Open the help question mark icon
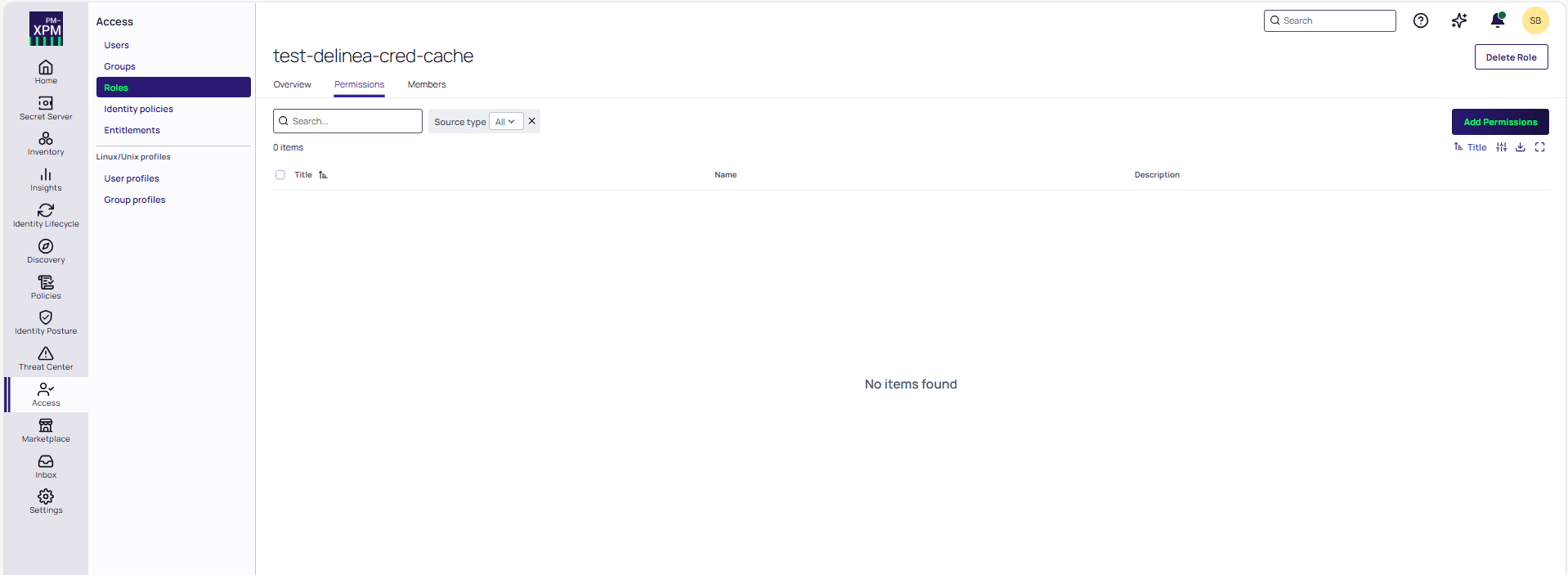The height and width of the screenshot is (575, 1568). (x=1421, y=20)
